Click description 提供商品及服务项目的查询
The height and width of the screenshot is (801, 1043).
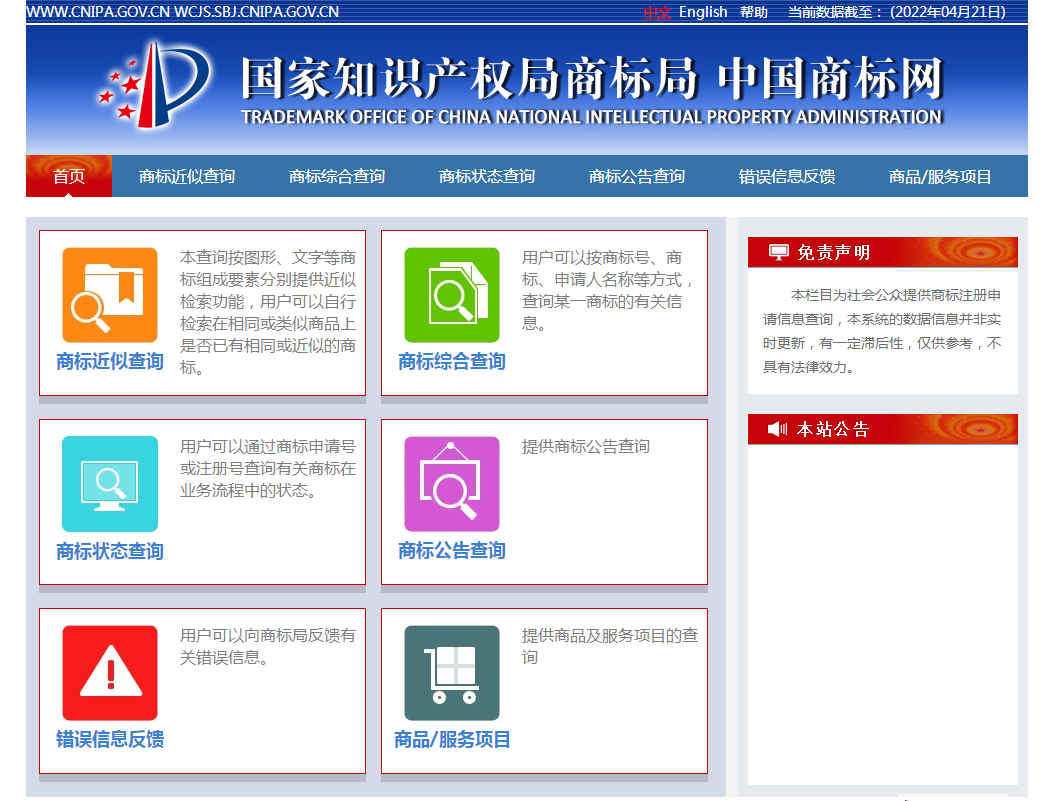(610, 646)
